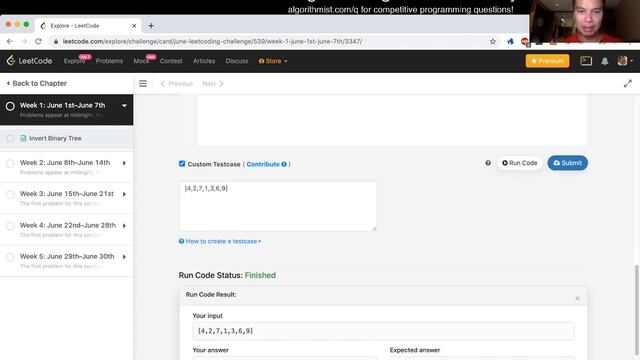The height and width of the screenshot is (360, 640).
Task: Open the Discuss page
Action: tap(237, 61)
